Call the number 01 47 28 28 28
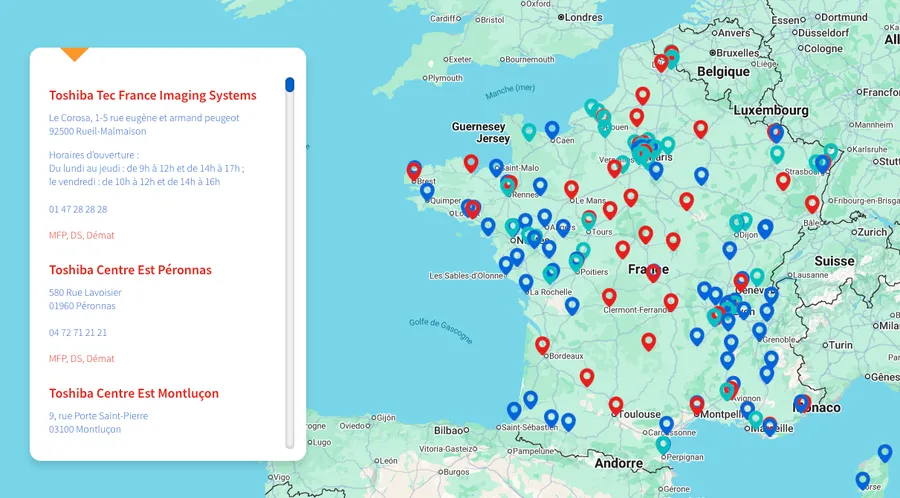This screenshot has width=900, height=498. pos(78,209)
